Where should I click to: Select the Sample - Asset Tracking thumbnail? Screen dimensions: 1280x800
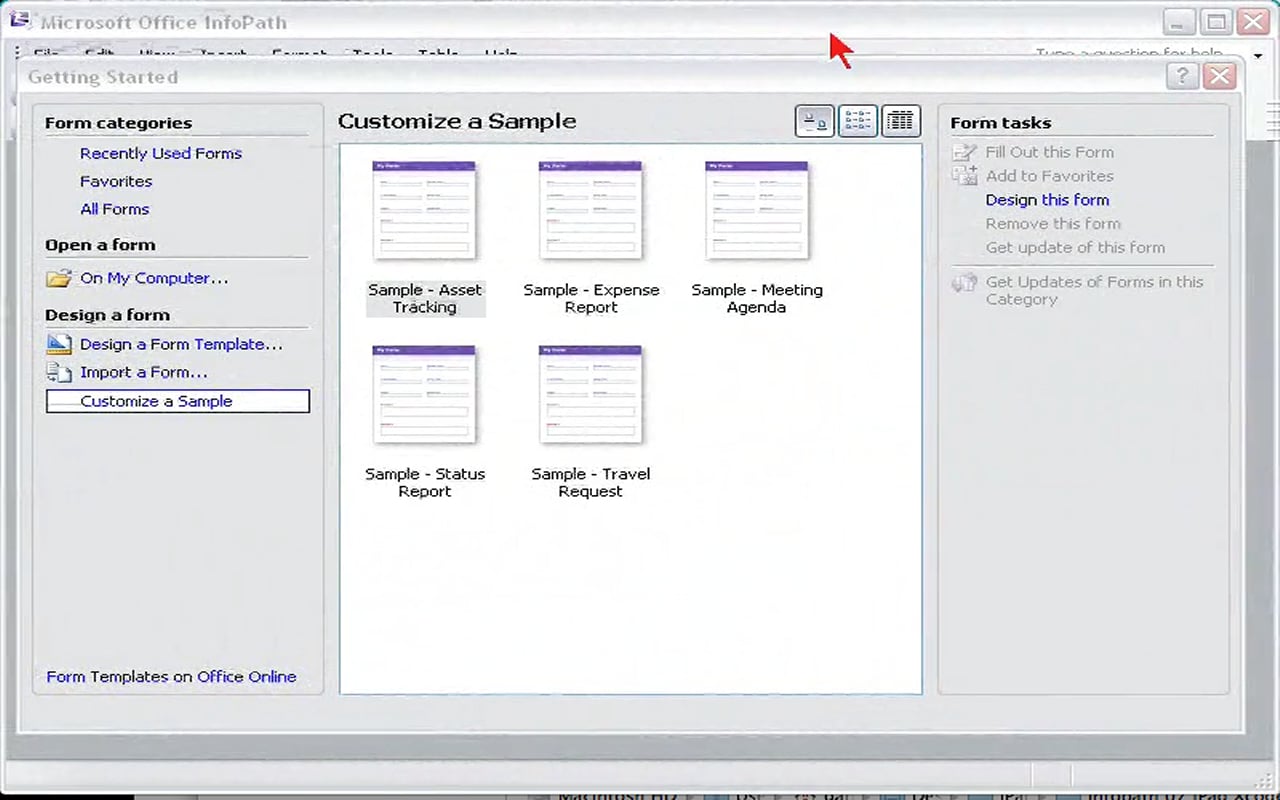click(425, 211)
